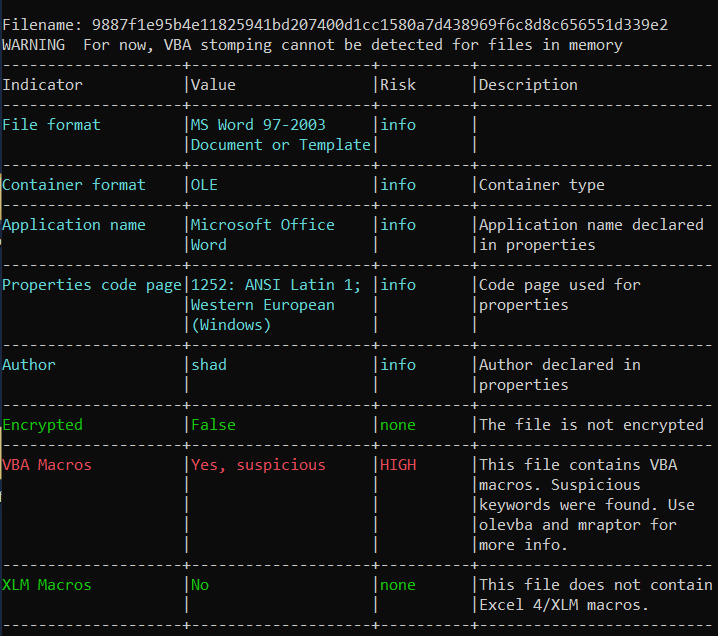The image size is (718, 636).
Task: Click 'Author declared in' description
Action: click(x=560, y=364)
